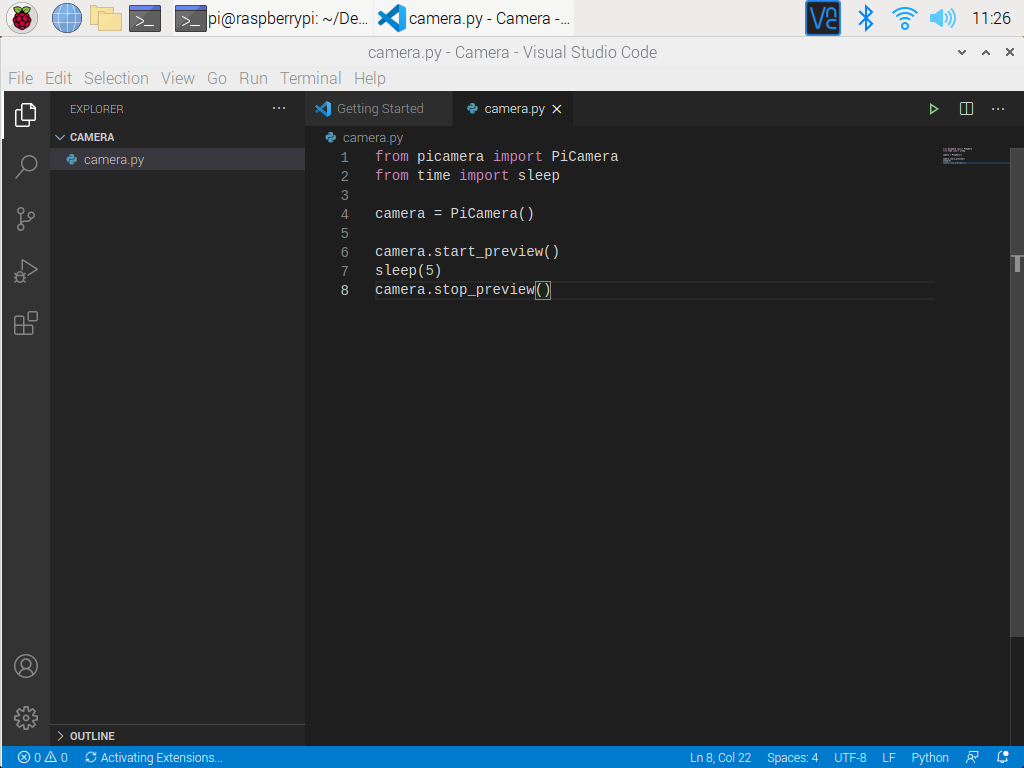1024x768 pixels.
Task: Click the Spaces: 4 indentation setting
Action: click(792, 758)
